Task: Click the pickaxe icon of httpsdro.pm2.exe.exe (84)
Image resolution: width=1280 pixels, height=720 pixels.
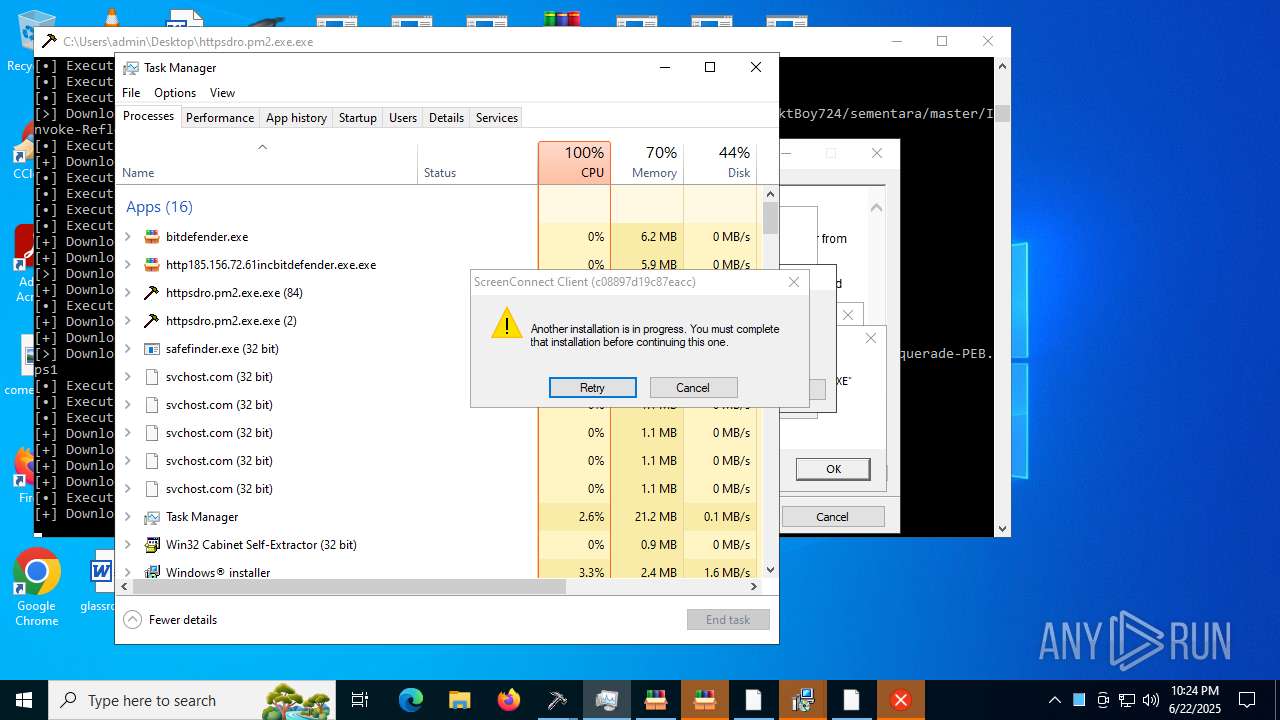Action: pos(152,293)
